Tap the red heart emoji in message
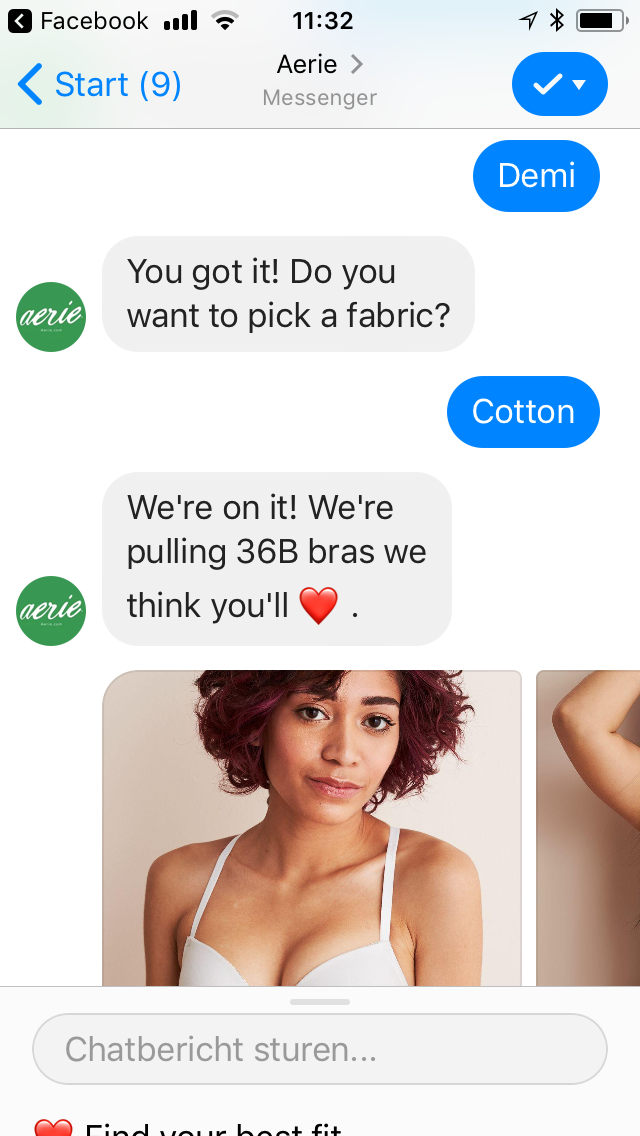This screenshot has width=640, height=1136. coord(319,606)
